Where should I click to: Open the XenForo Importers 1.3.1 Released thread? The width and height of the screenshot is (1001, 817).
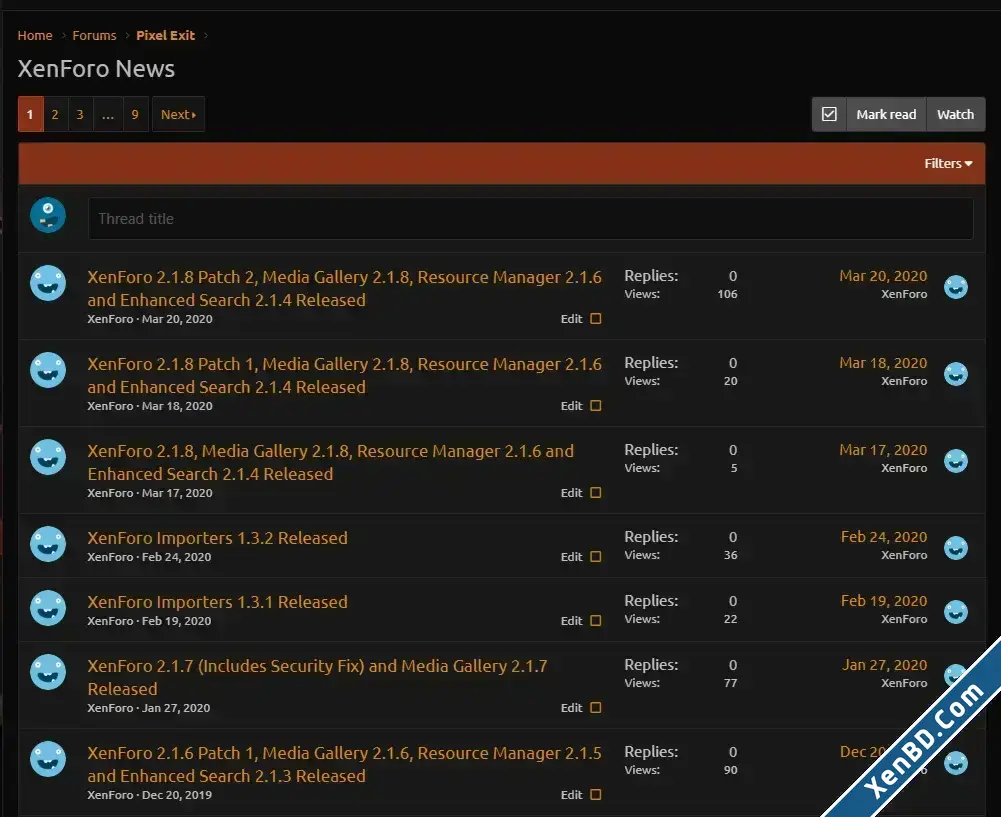click(x=218, y=602)
